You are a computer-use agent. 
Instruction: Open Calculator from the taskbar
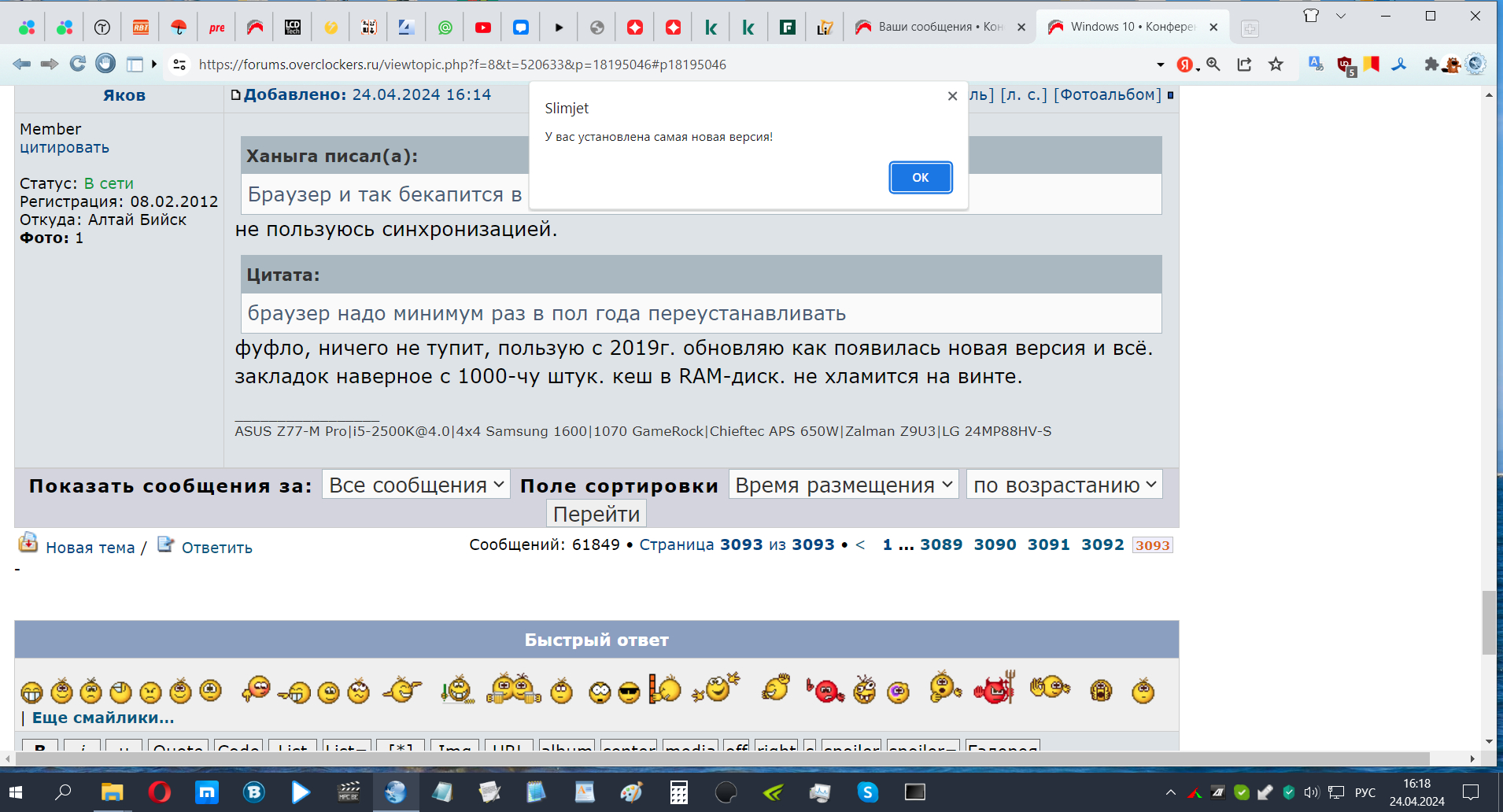678,792
